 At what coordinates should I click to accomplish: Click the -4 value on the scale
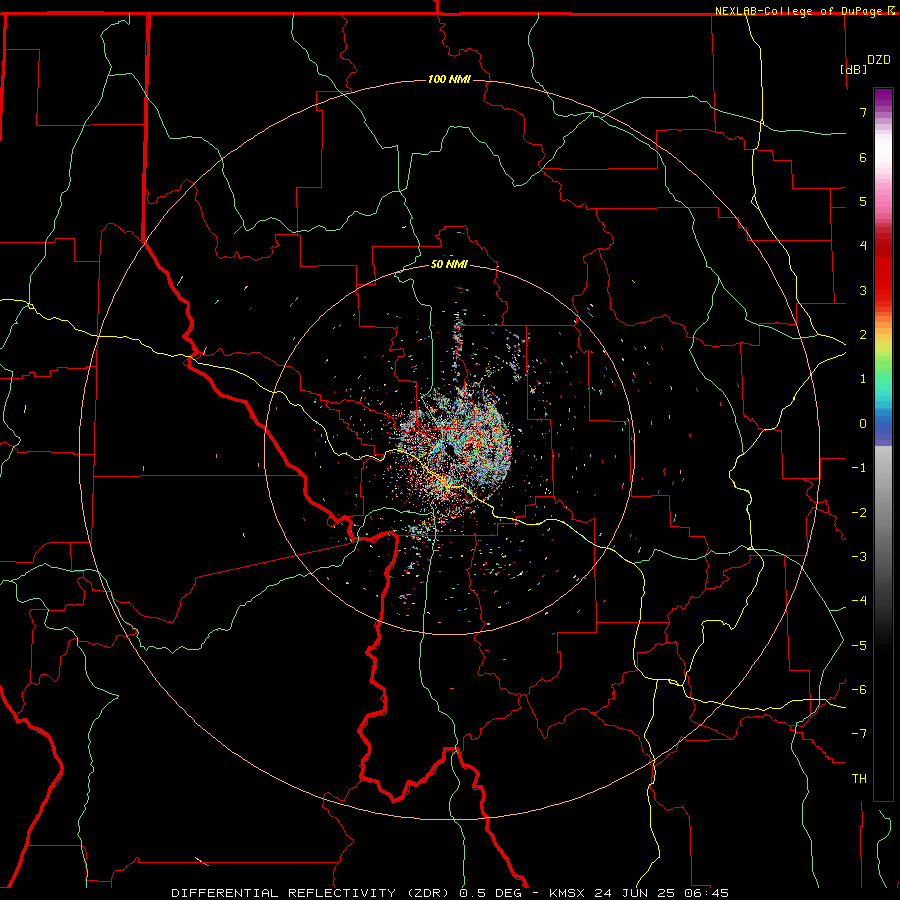(859, 601)
